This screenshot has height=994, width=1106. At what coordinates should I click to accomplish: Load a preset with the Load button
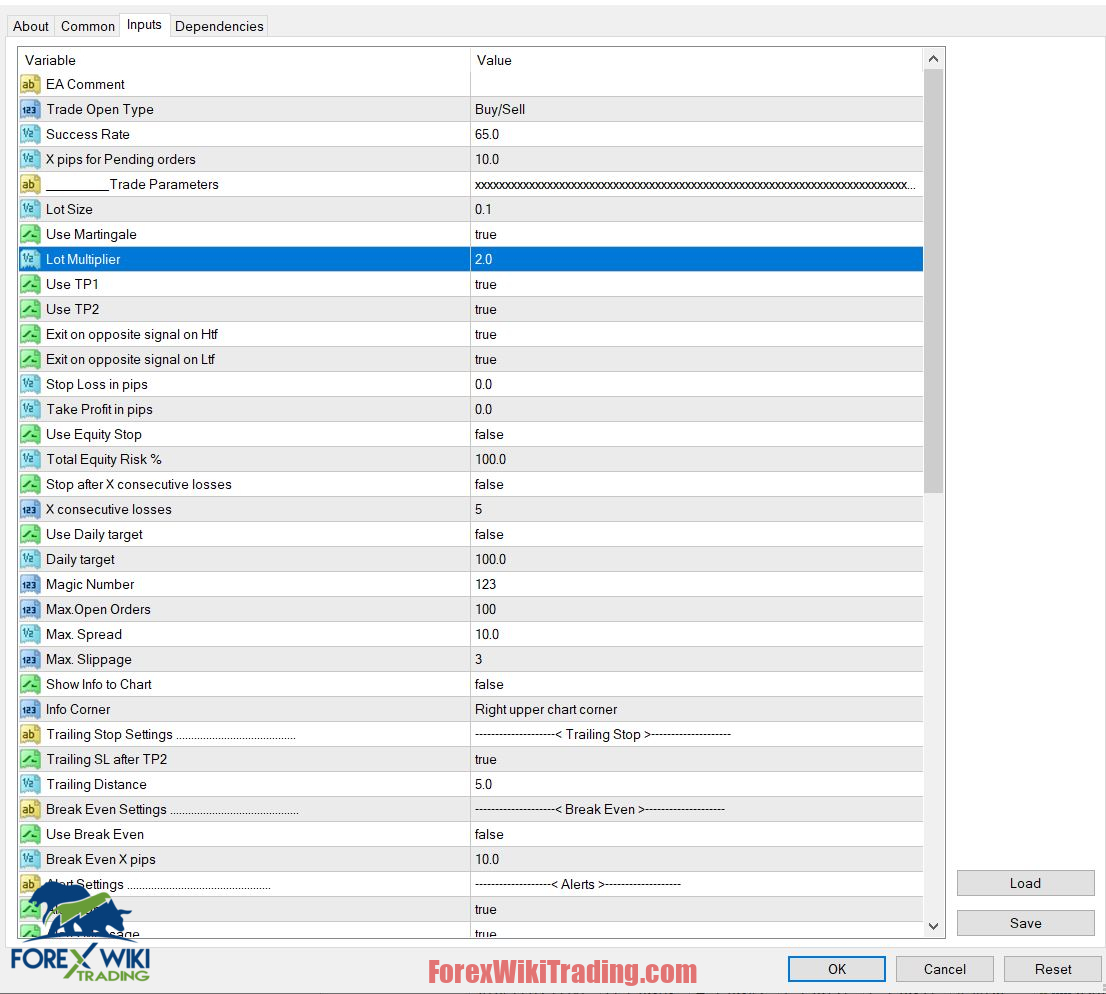click(x=1025, y=883)
